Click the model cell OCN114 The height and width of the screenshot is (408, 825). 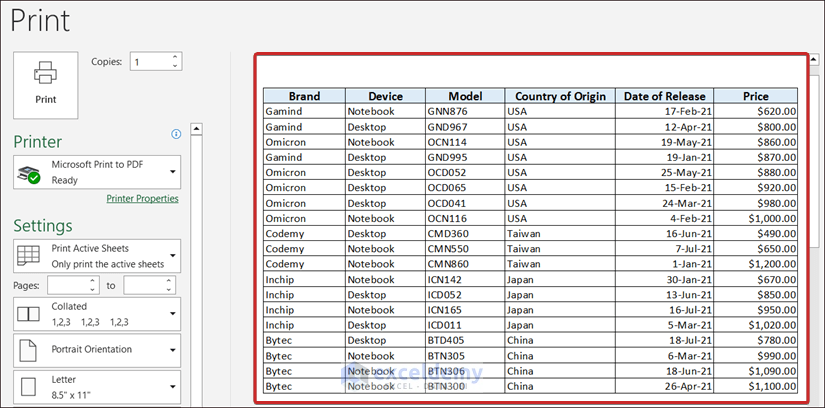[x=465, y=142]
